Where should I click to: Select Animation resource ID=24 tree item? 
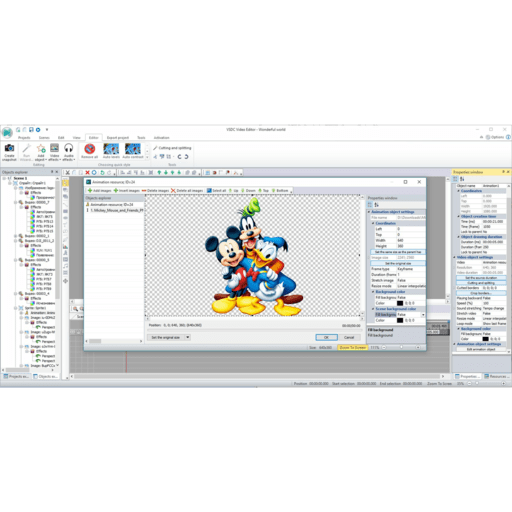pyautogui.click(x=110, y=205)
